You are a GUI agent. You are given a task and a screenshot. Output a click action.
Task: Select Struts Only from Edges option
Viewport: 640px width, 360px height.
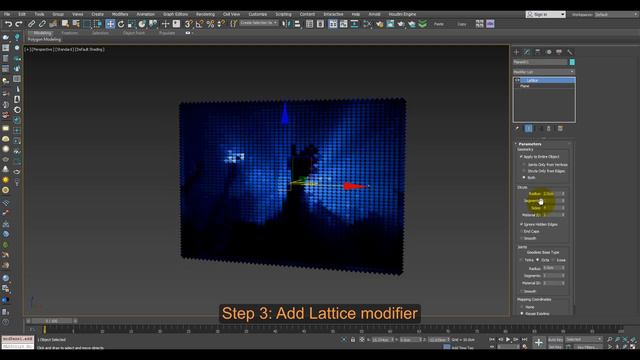(x=524, y=171)
